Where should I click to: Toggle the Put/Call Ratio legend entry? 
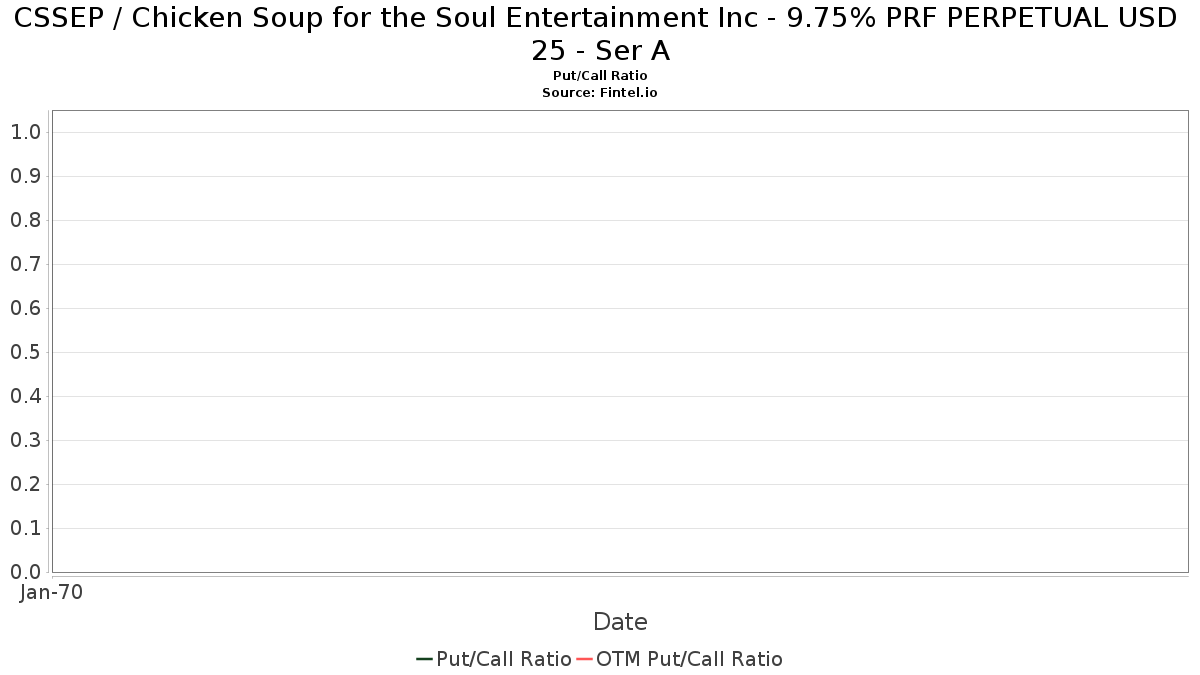pyautogui.click(x=503, y=659)
